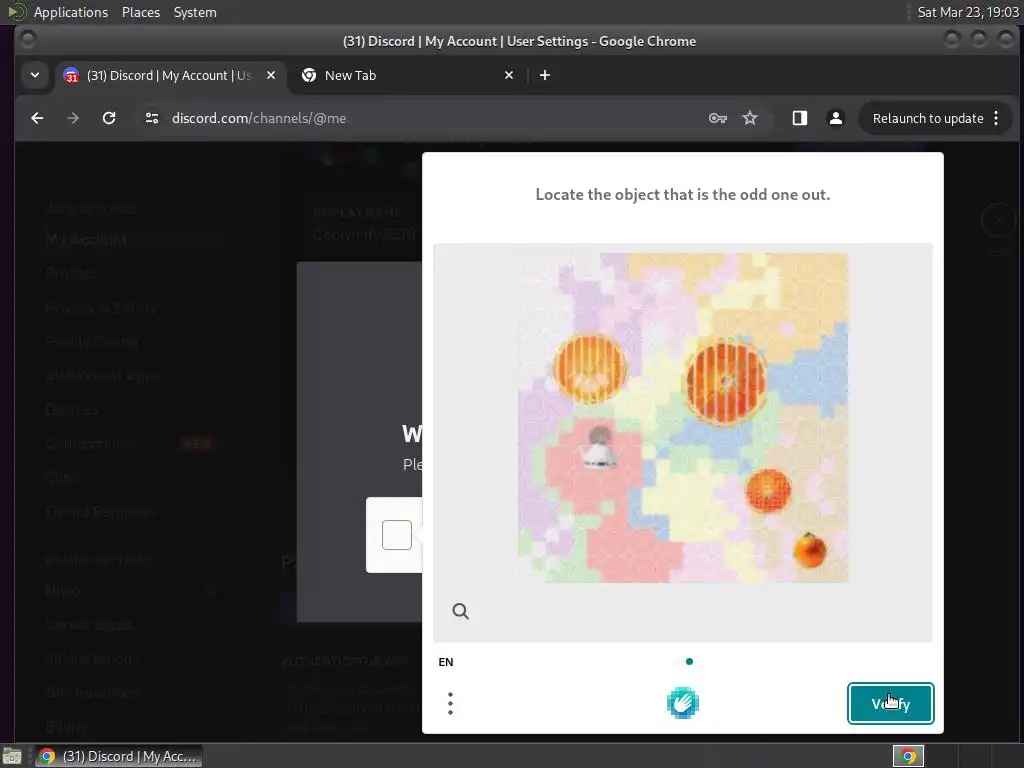
Task: Switch to the Discord My Account tab
Action: pyautogui.click(x=168, y=76)
